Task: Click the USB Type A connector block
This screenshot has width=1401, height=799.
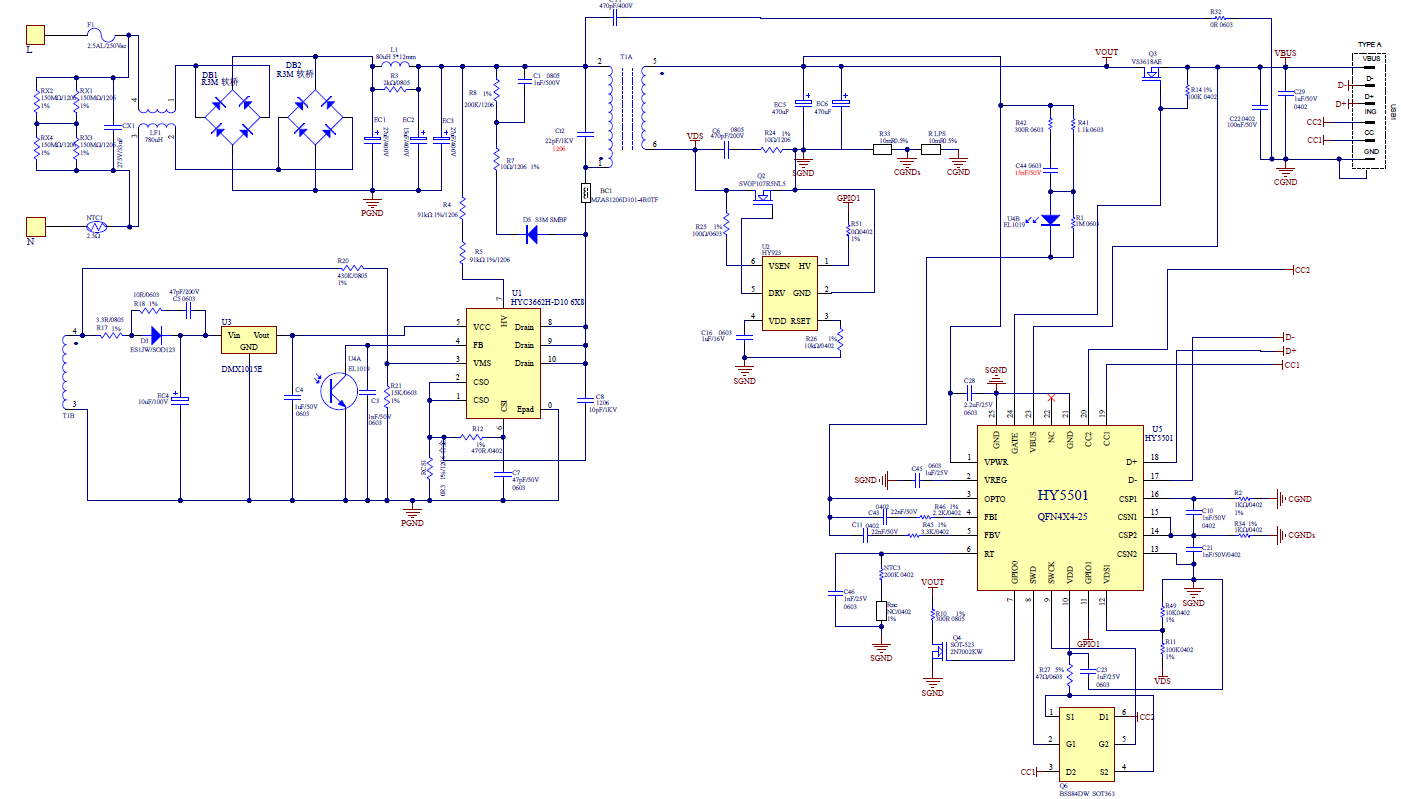Action: (x=1367, y=110)
